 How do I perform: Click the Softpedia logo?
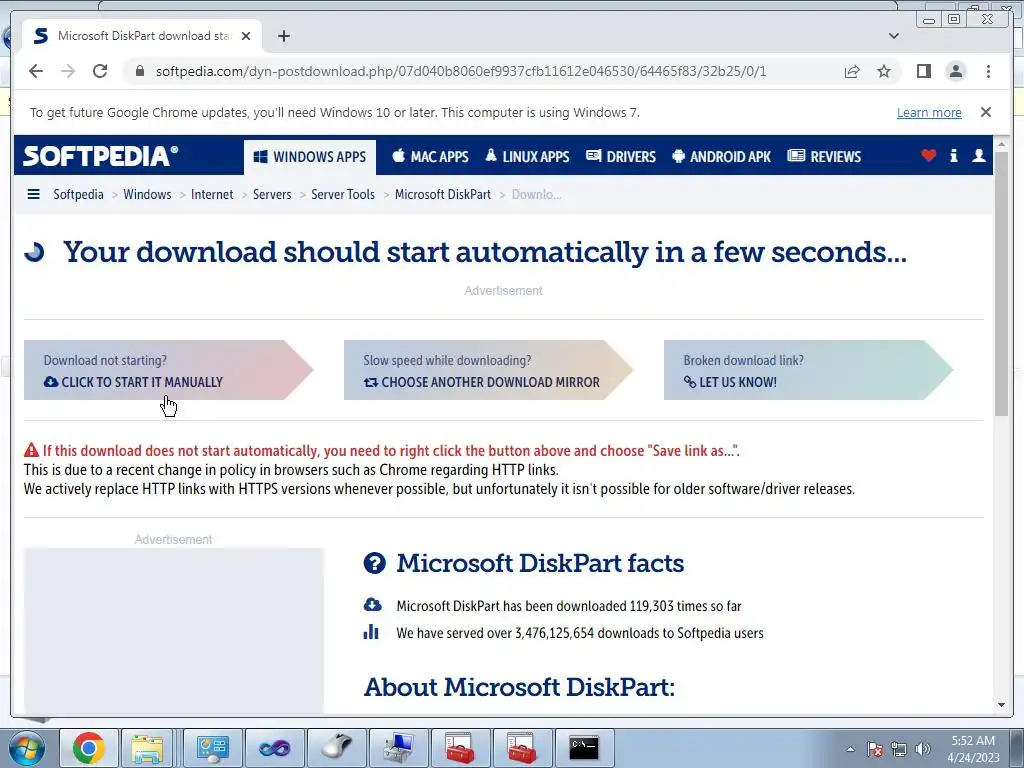pyautogui.click(x=101, y=156)
